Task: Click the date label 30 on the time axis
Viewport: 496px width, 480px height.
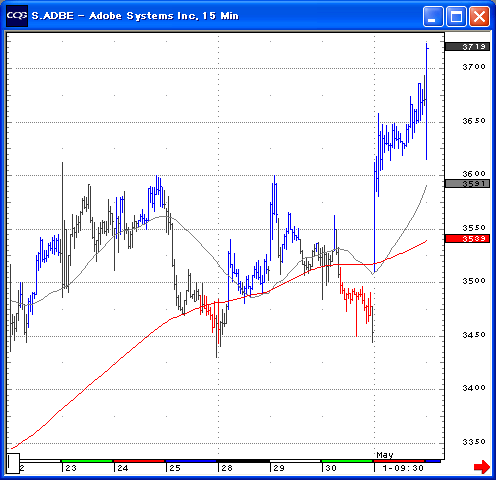Action: 331,468
